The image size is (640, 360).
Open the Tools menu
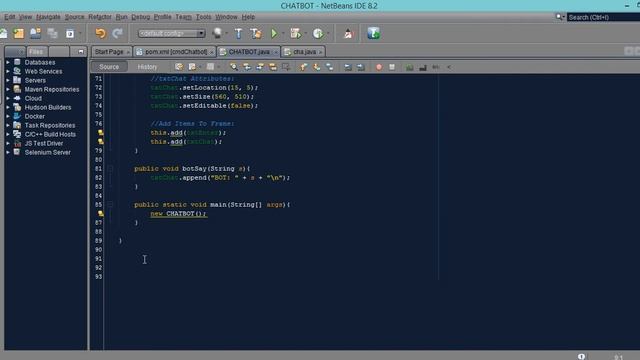[204, 17]
